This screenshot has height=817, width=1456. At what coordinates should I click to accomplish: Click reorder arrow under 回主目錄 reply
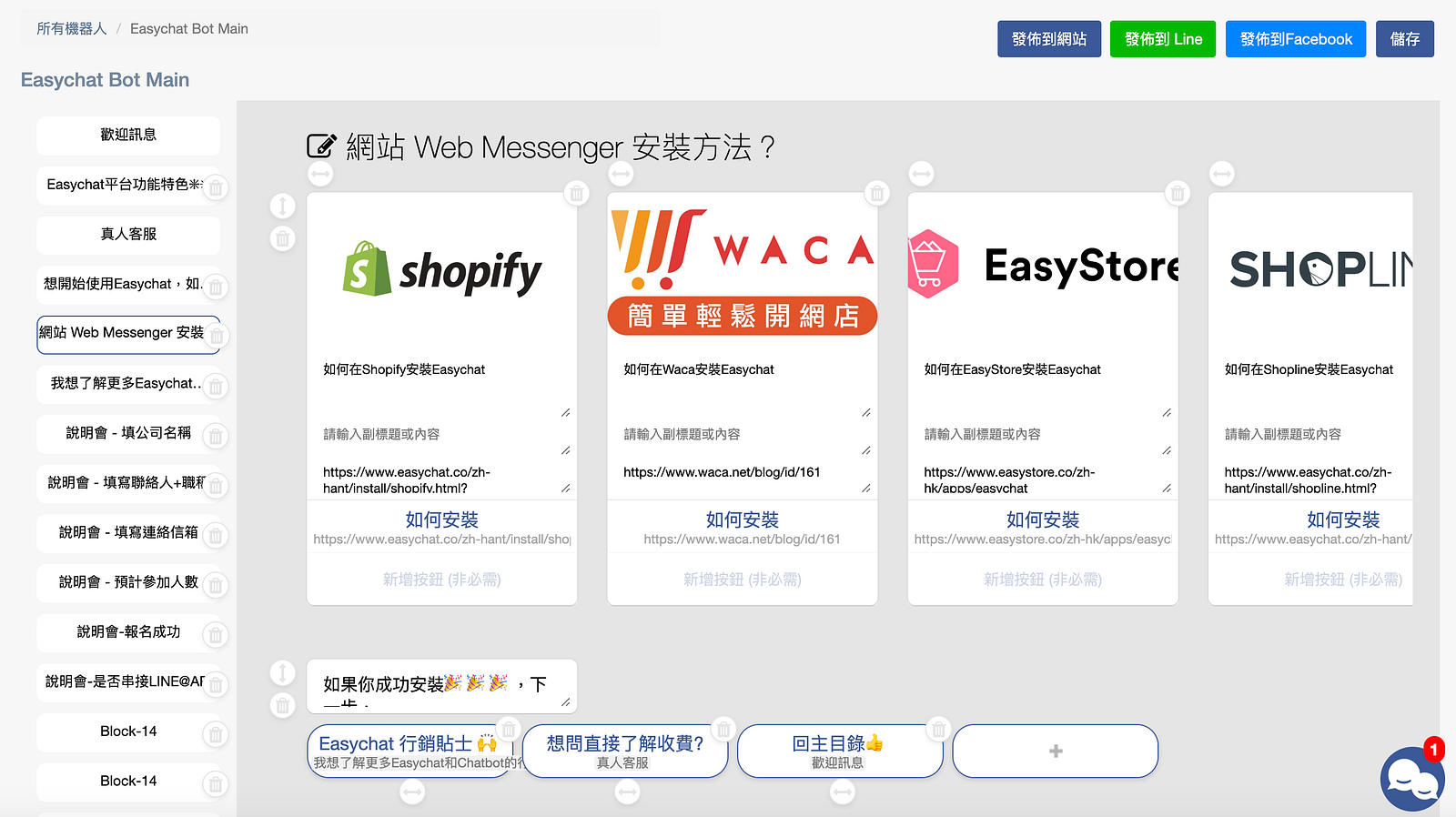843,792
